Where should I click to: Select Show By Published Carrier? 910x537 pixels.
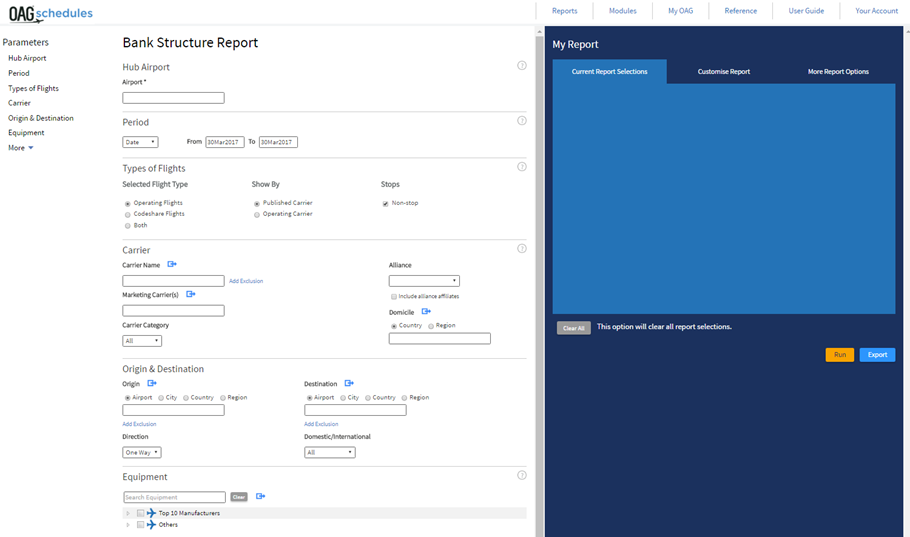257,204
